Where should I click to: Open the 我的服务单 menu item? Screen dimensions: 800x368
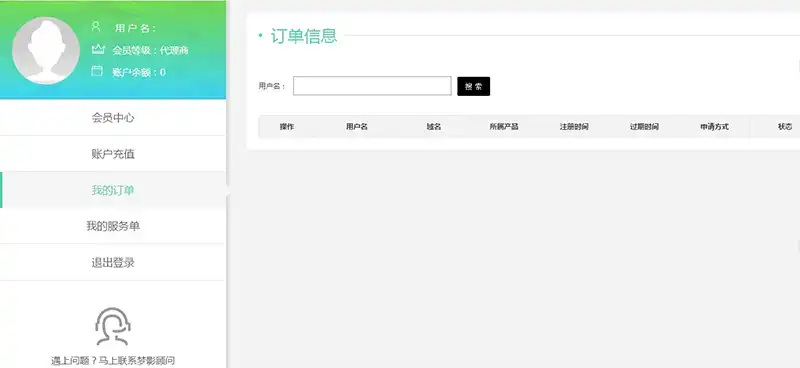(113, 226)
